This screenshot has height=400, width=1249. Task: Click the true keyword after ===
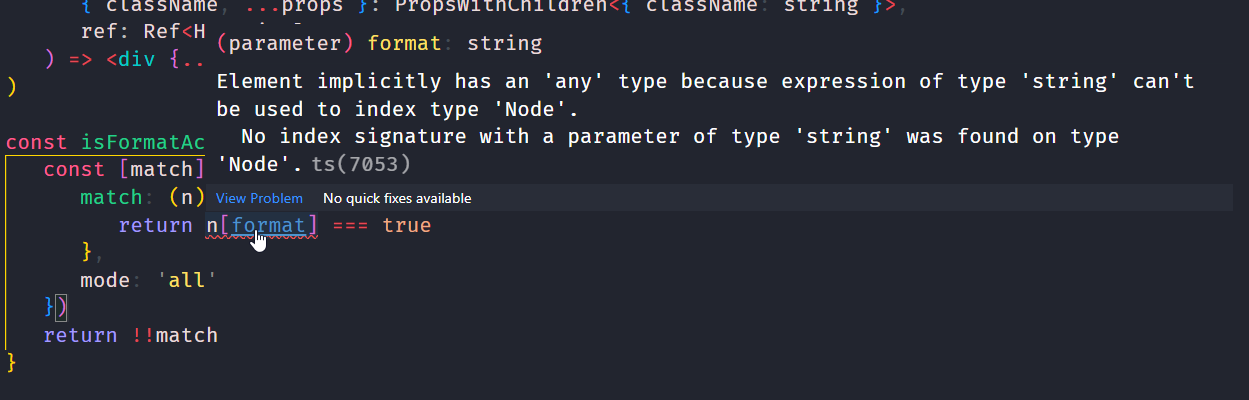point(406,225)
